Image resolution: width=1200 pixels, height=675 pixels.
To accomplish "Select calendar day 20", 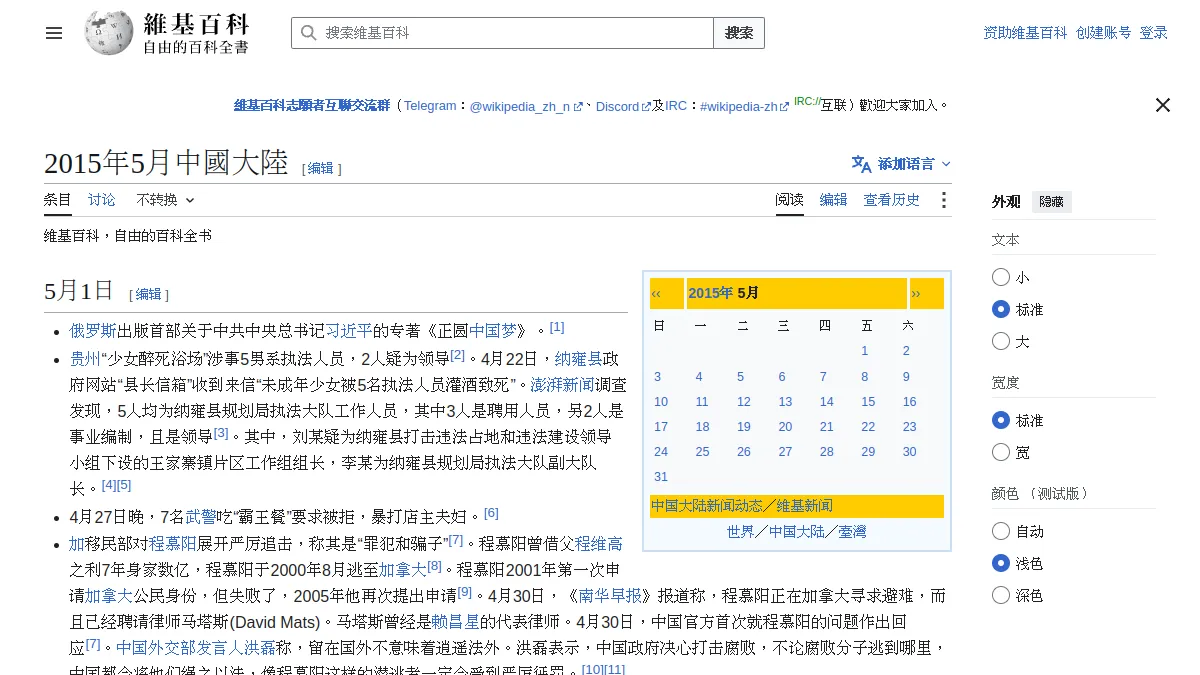I will (x=785, y=427).
